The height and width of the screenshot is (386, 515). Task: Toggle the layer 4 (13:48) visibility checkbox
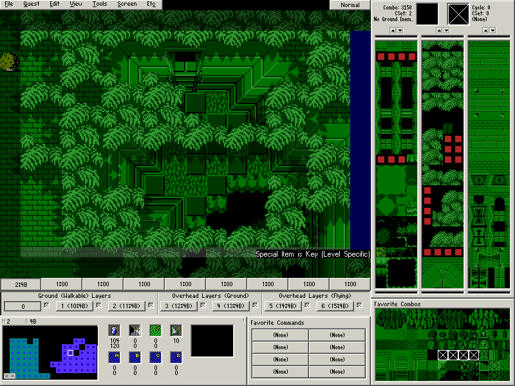[x=255, y=305]
